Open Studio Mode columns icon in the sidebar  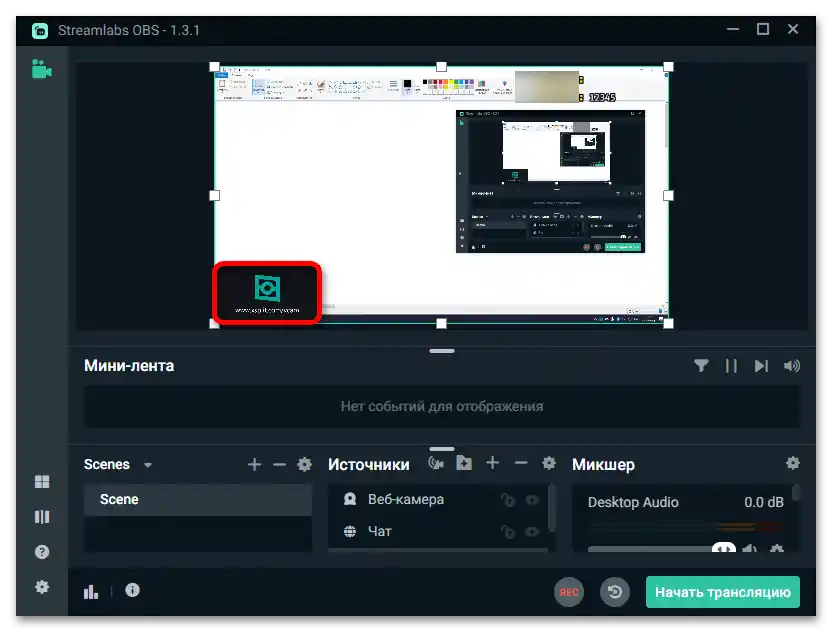(x=42, y=516)
